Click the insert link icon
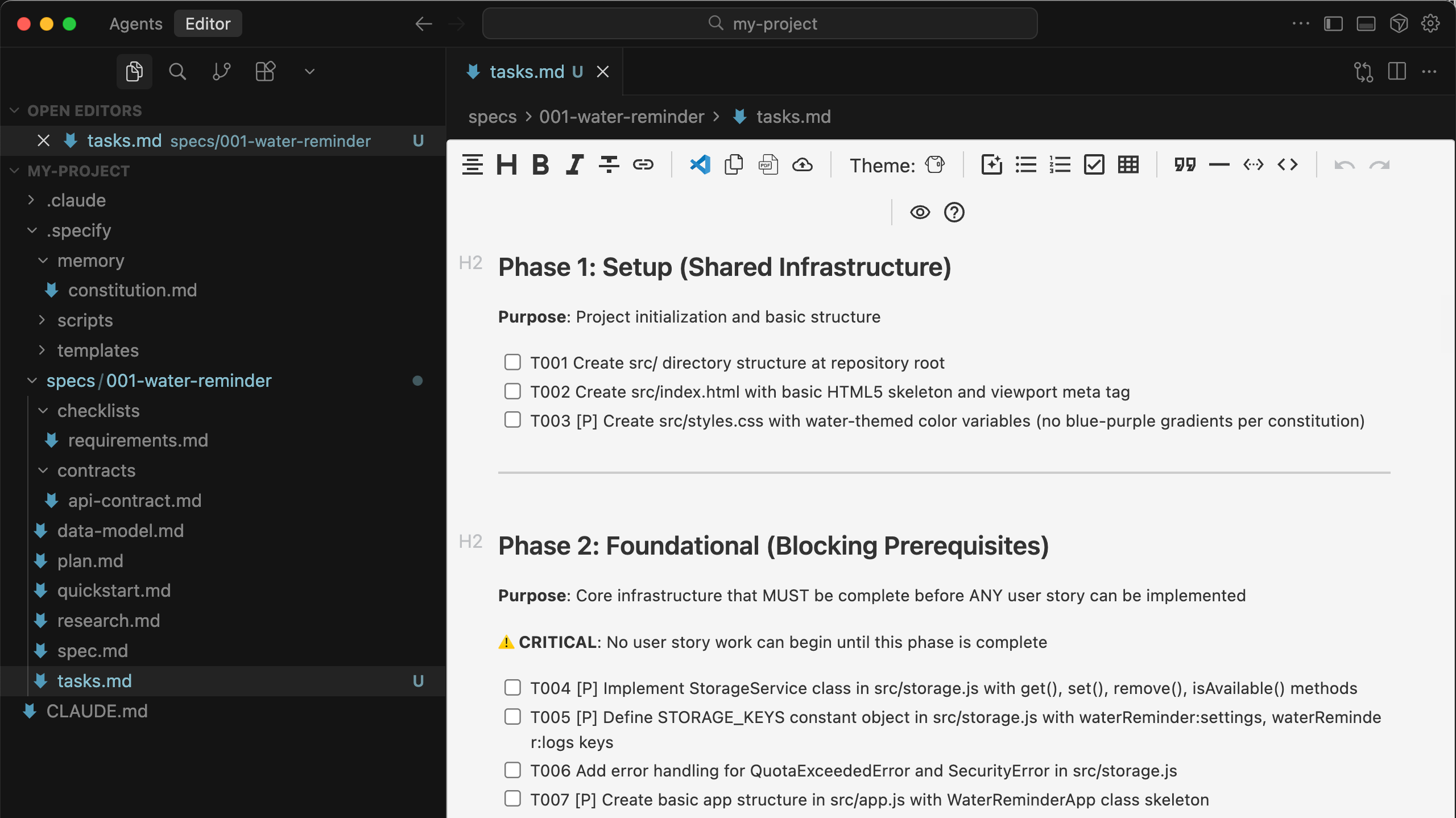Viewport: 1456px width, 818px height. [x=643, y=165]
